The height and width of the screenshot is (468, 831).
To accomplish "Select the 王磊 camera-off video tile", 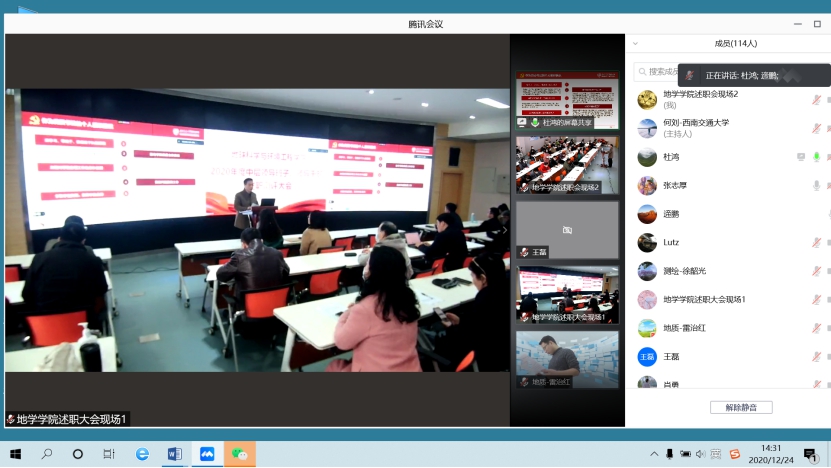I will coord(567,230).
